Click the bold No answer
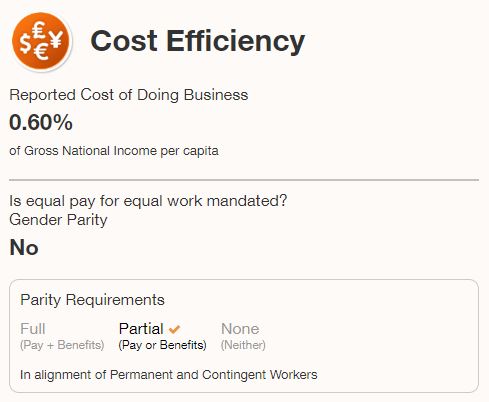Viewport: 489px width, 402px height. 24,248
